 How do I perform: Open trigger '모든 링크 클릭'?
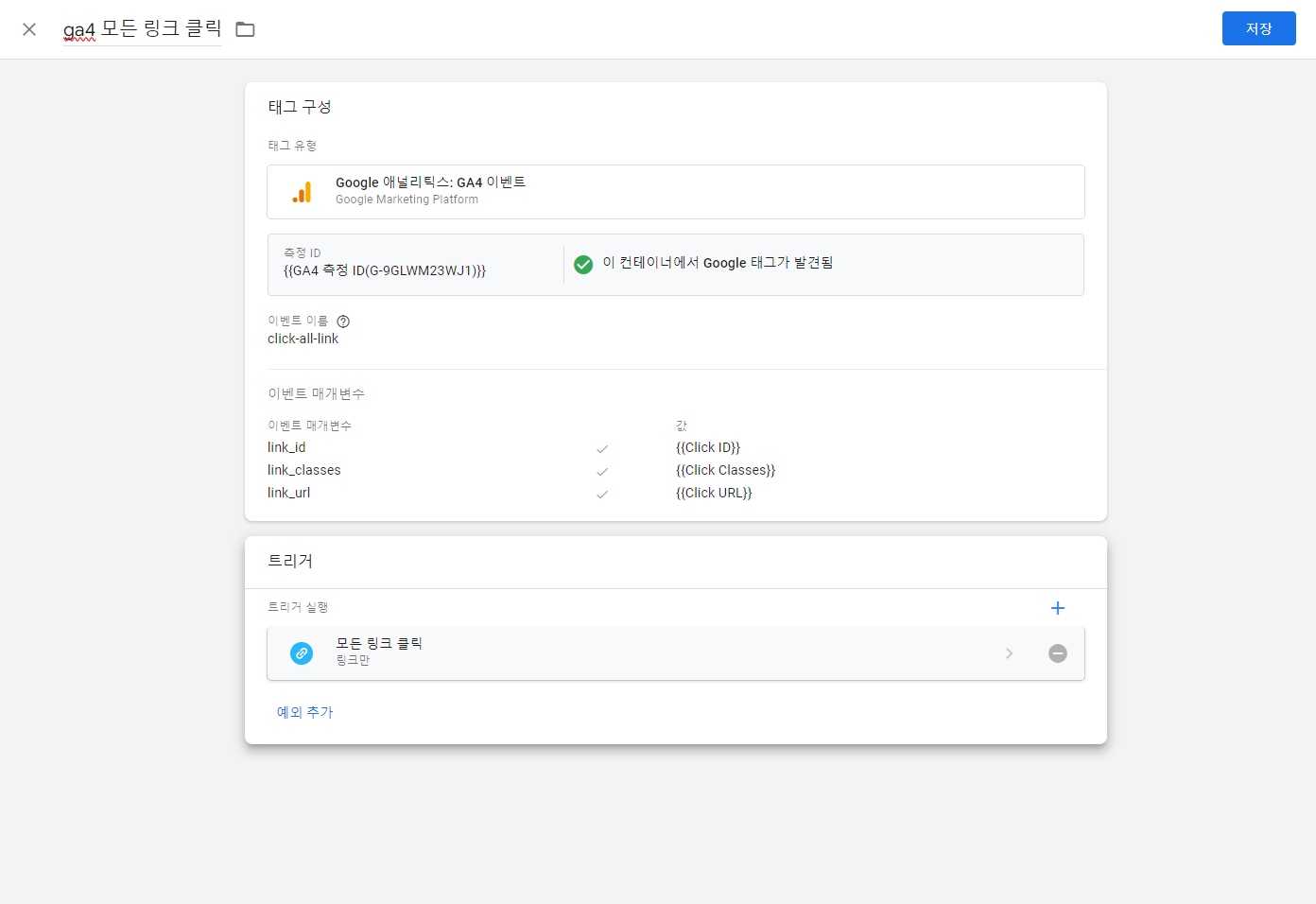(675, 653)
